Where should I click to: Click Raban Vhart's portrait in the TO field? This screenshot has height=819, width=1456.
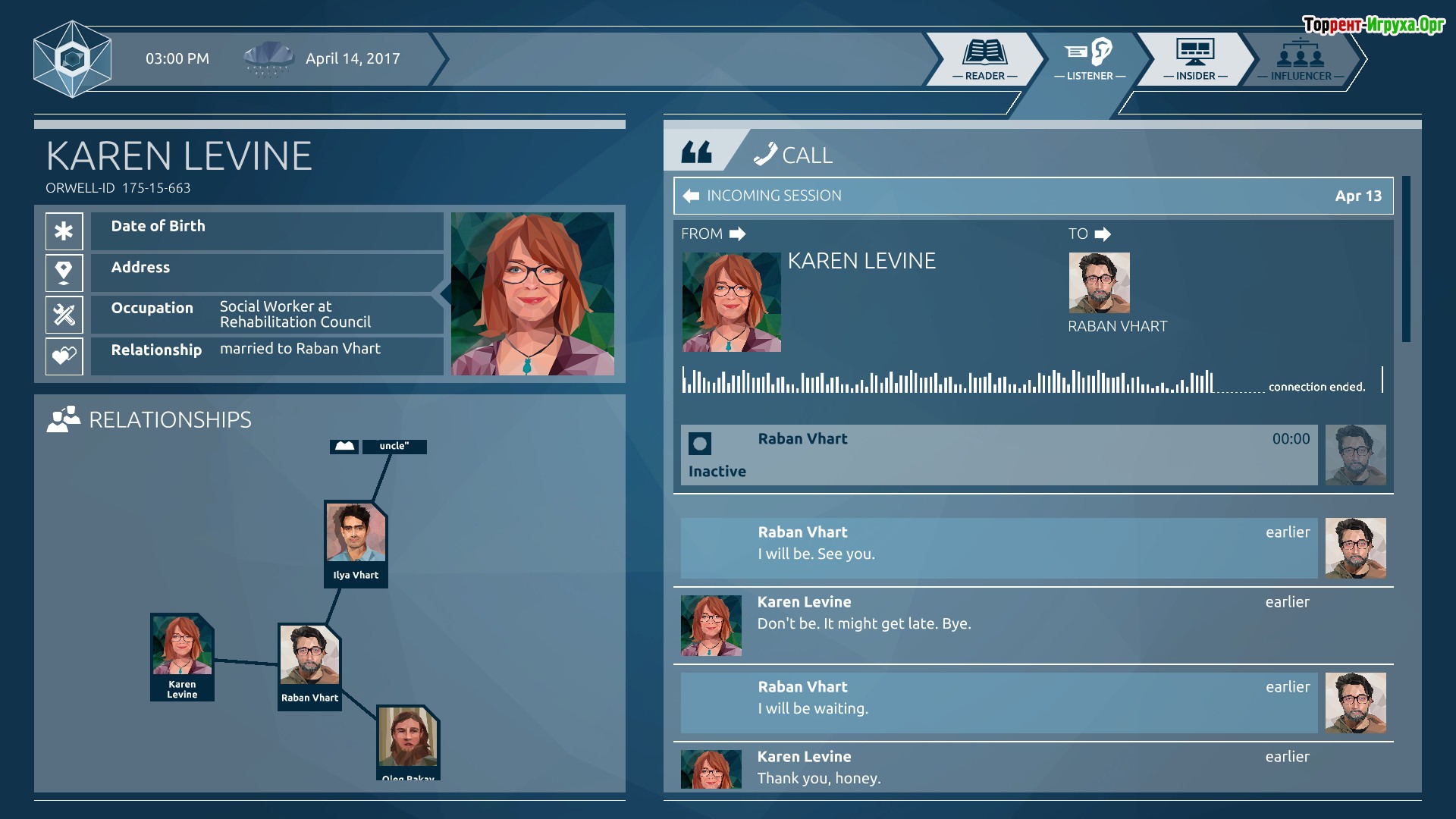pyautogui.click(x=1099, y=283)
